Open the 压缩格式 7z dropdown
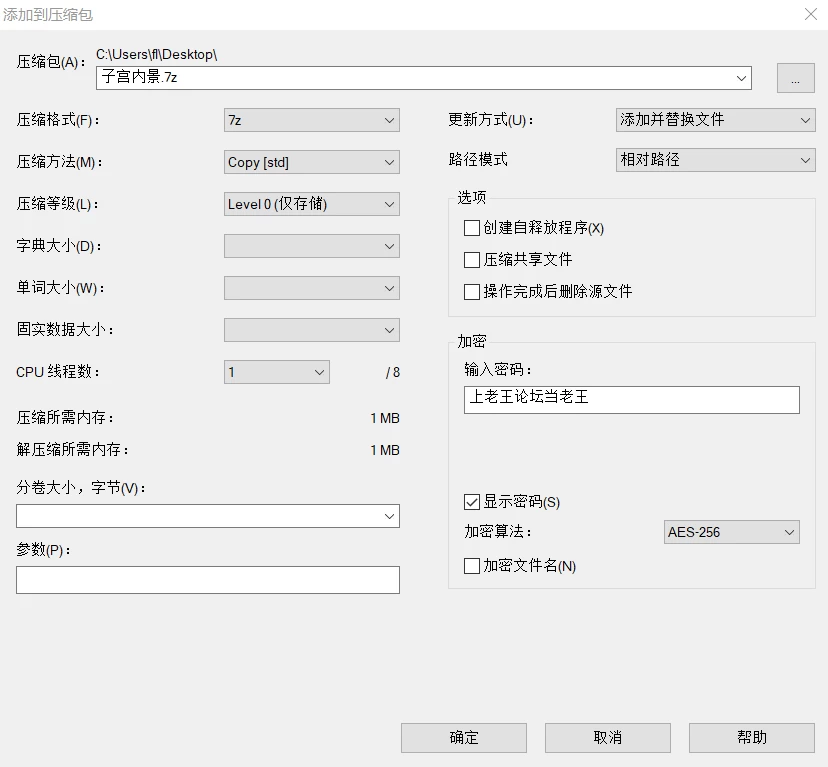The height and width of the screenshot is (767, 828). coord(312,120)
